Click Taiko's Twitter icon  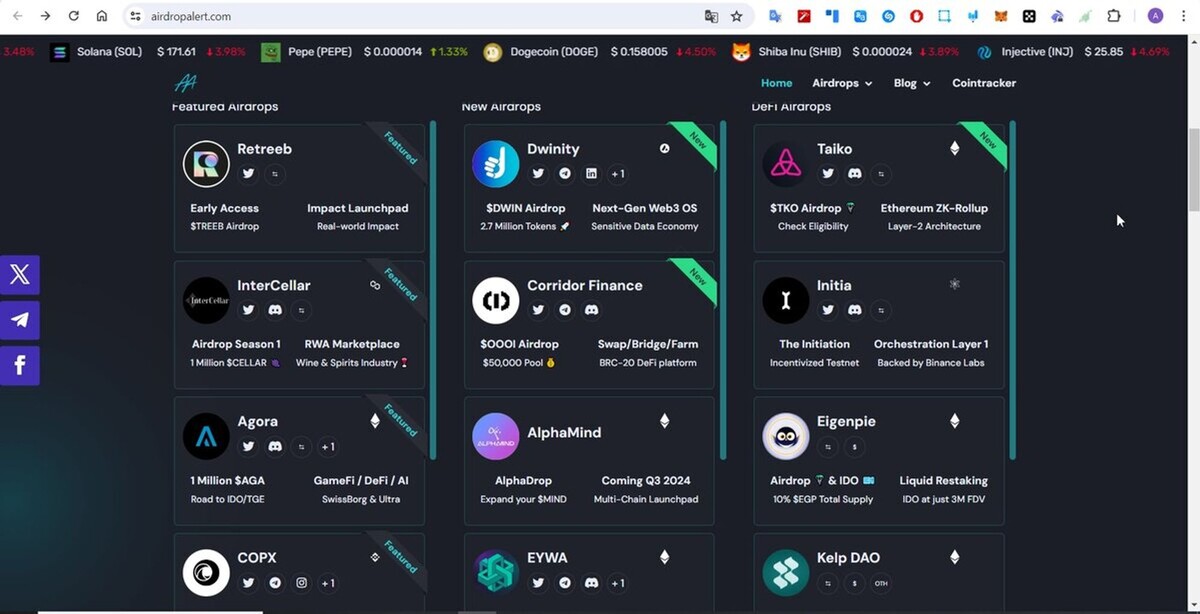pyautogui.click(x=828, y=174)
